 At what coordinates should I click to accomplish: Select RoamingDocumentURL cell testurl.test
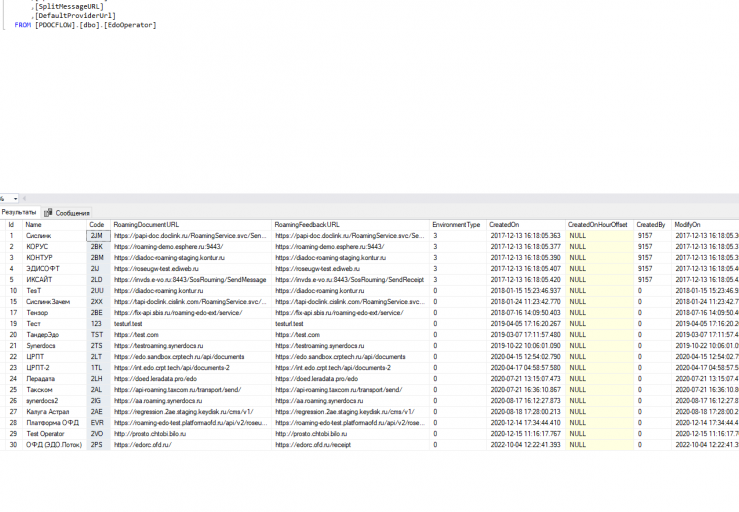pos(191,324)
